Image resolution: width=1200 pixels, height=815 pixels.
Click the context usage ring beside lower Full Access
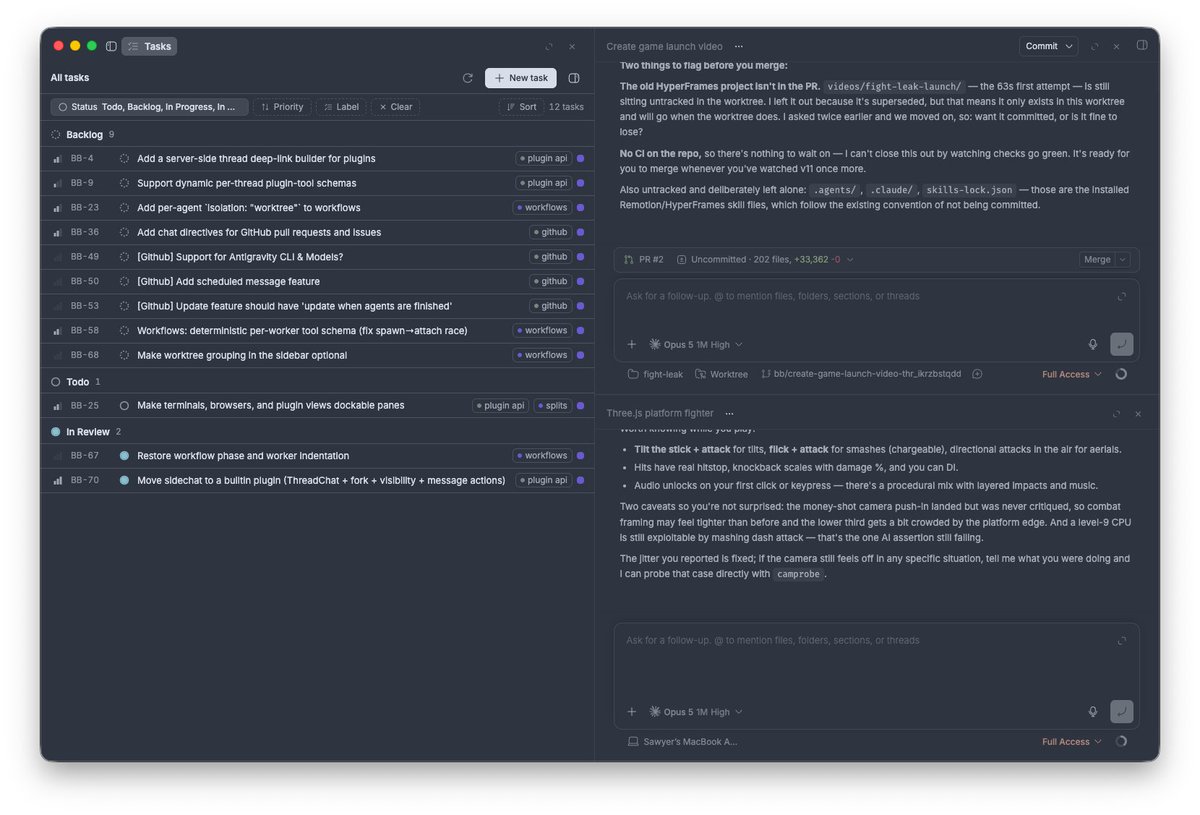1120,742
